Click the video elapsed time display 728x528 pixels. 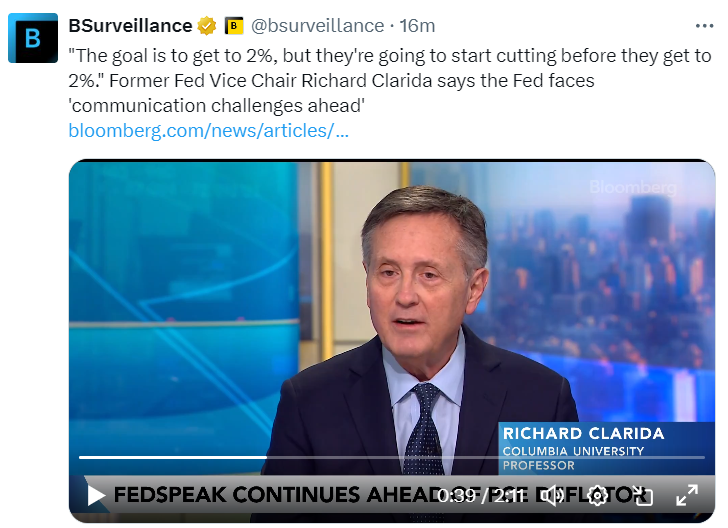(458, 495)
